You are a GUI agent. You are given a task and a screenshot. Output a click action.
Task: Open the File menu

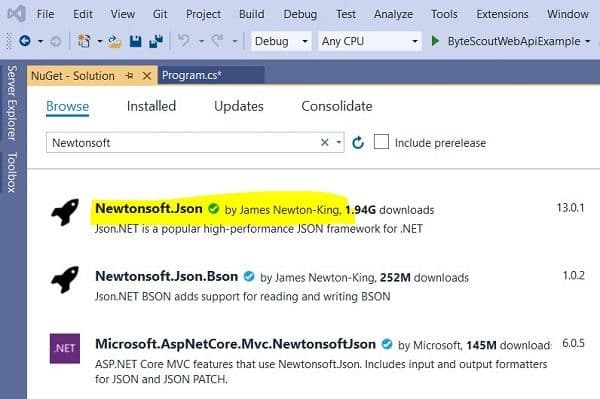45,14
